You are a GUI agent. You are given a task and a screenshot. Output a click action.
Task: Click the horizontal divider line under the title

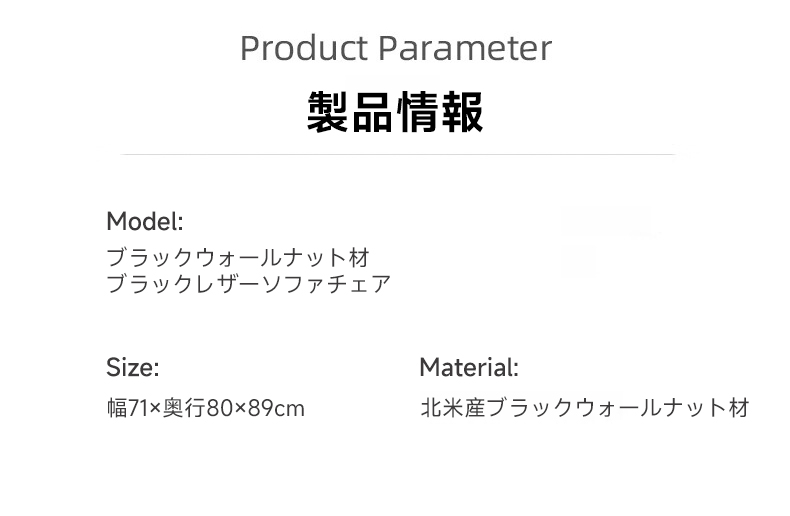point(398,155)
